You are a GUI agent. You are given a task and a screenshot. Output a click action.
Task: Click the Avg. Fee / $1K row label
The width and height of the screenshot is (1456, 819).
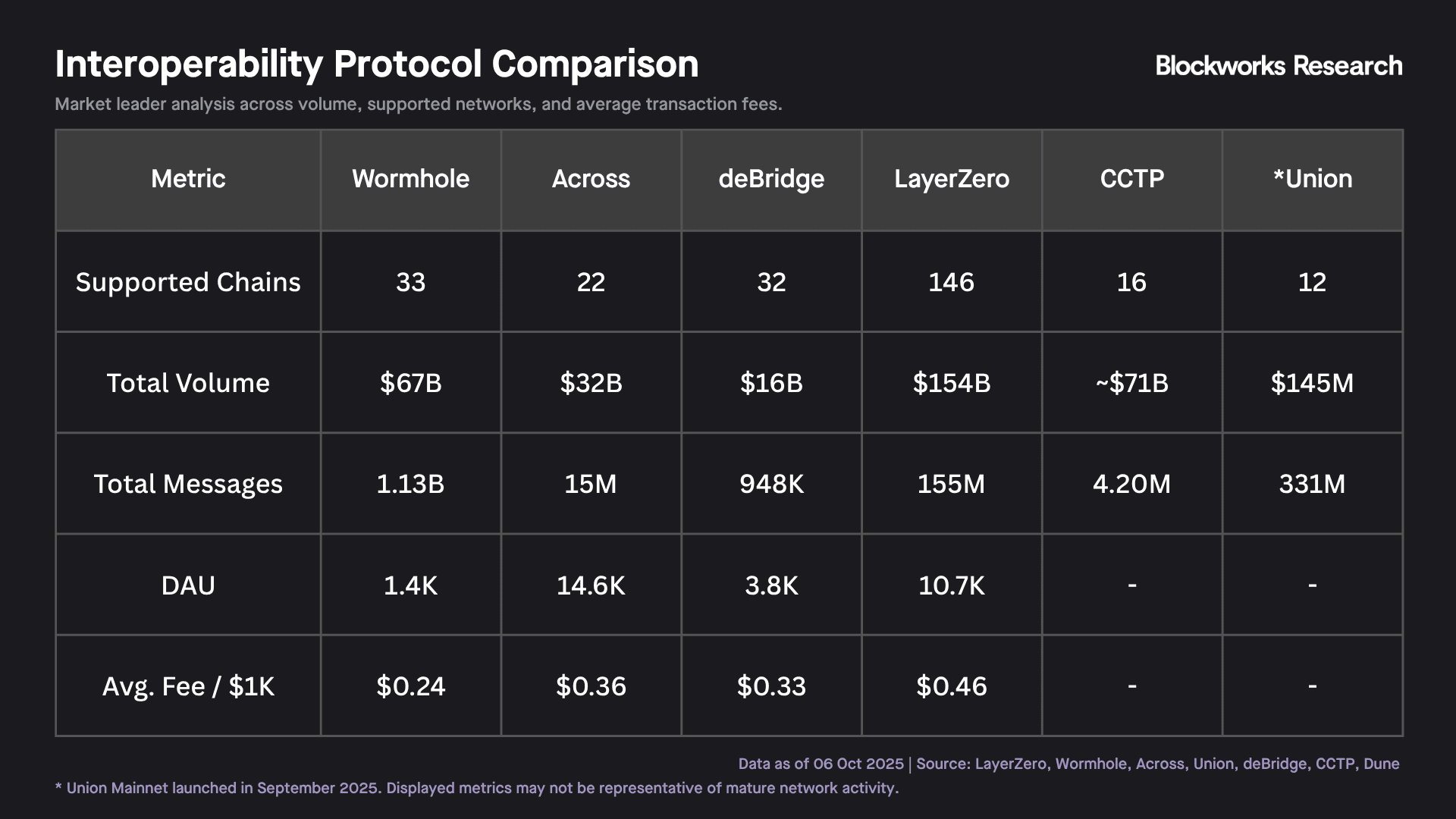(x=188, y=686)
